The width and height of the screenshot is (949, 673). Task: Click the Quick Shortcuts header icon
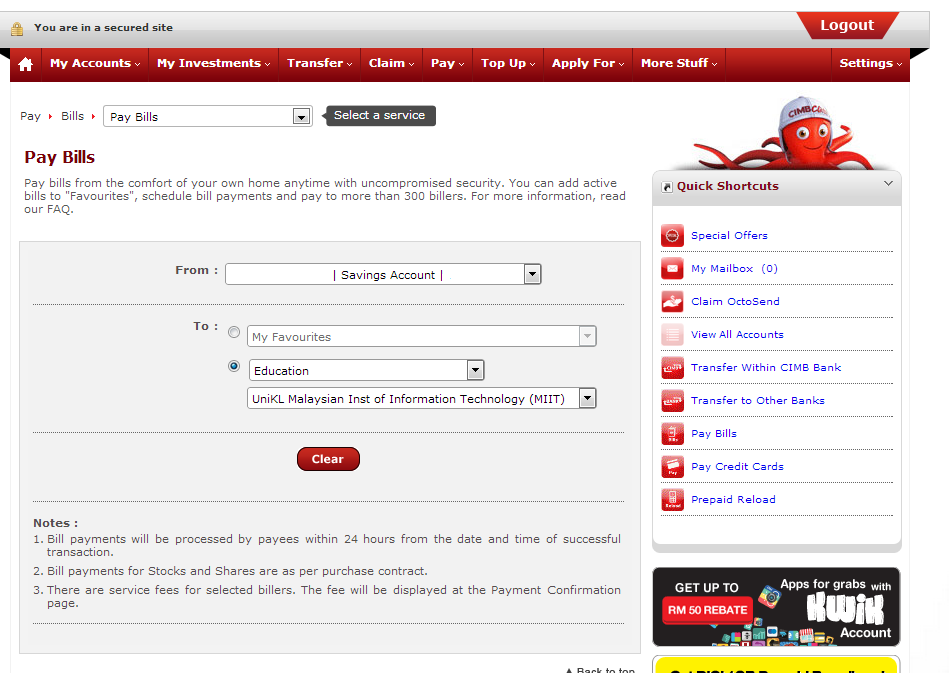pos(667,187)
